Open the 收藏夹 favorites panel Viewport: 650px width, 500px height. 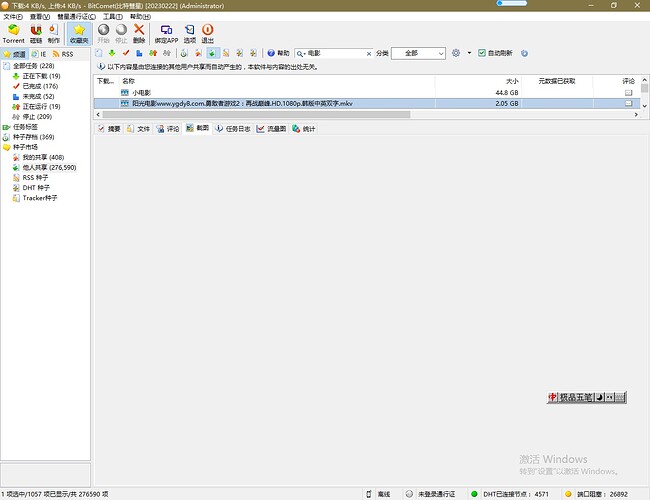[x=79, y=33]
